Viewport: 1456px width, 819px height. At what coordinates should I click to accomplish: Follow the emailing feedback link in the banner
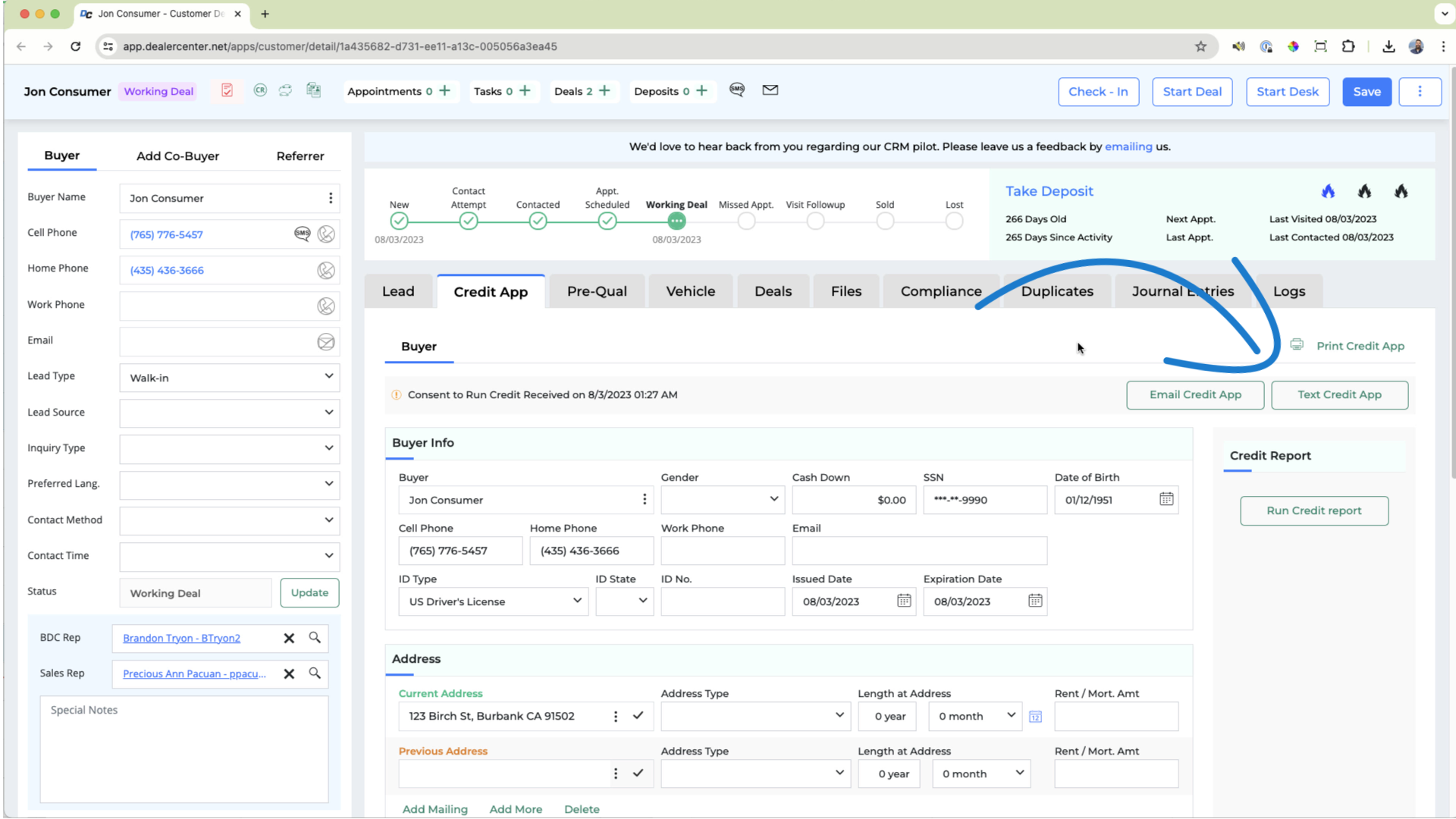[1128, 146]
